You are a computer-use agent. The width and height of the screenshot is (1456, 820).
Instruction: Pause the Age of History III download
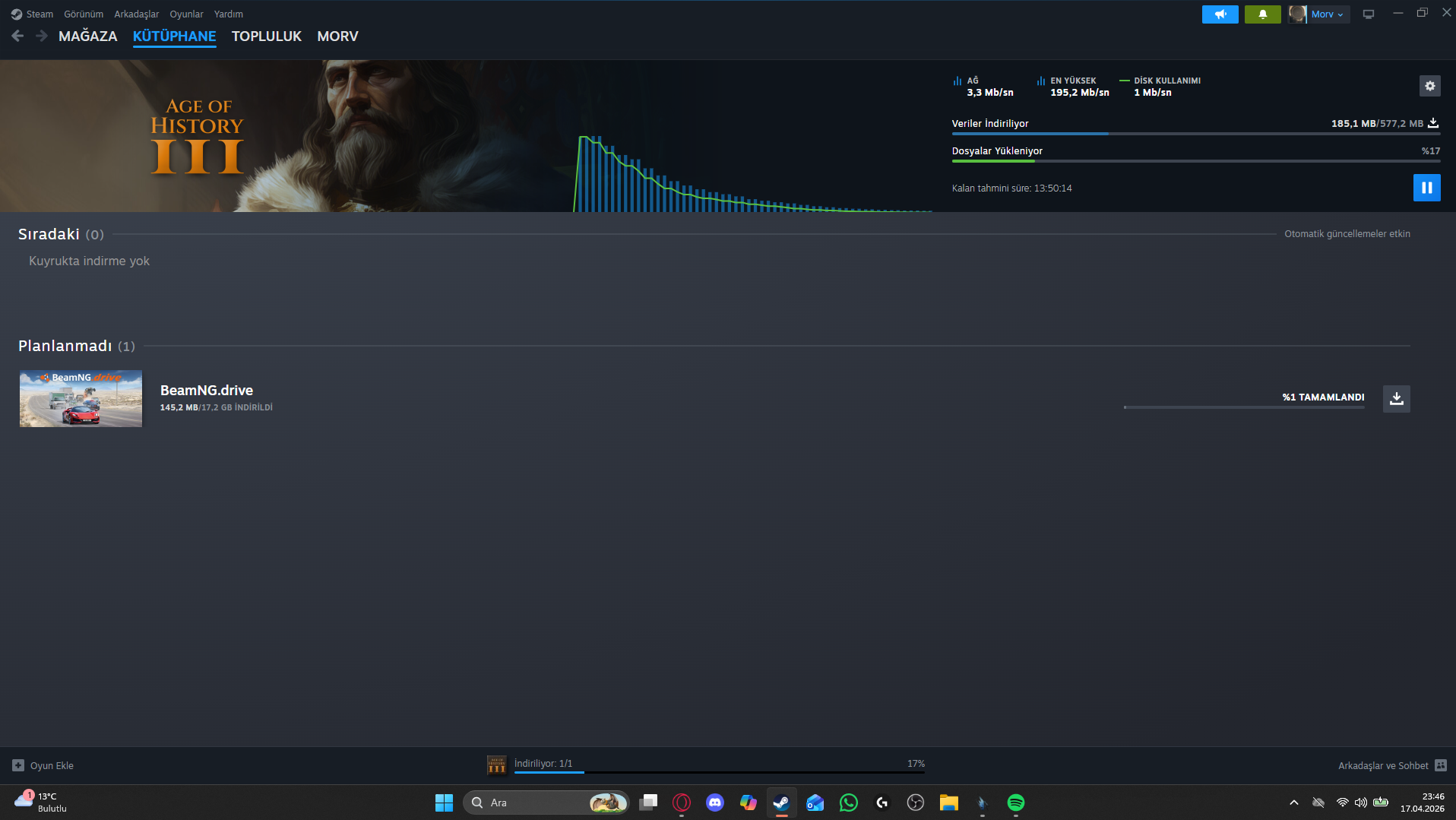point(1427,188)
